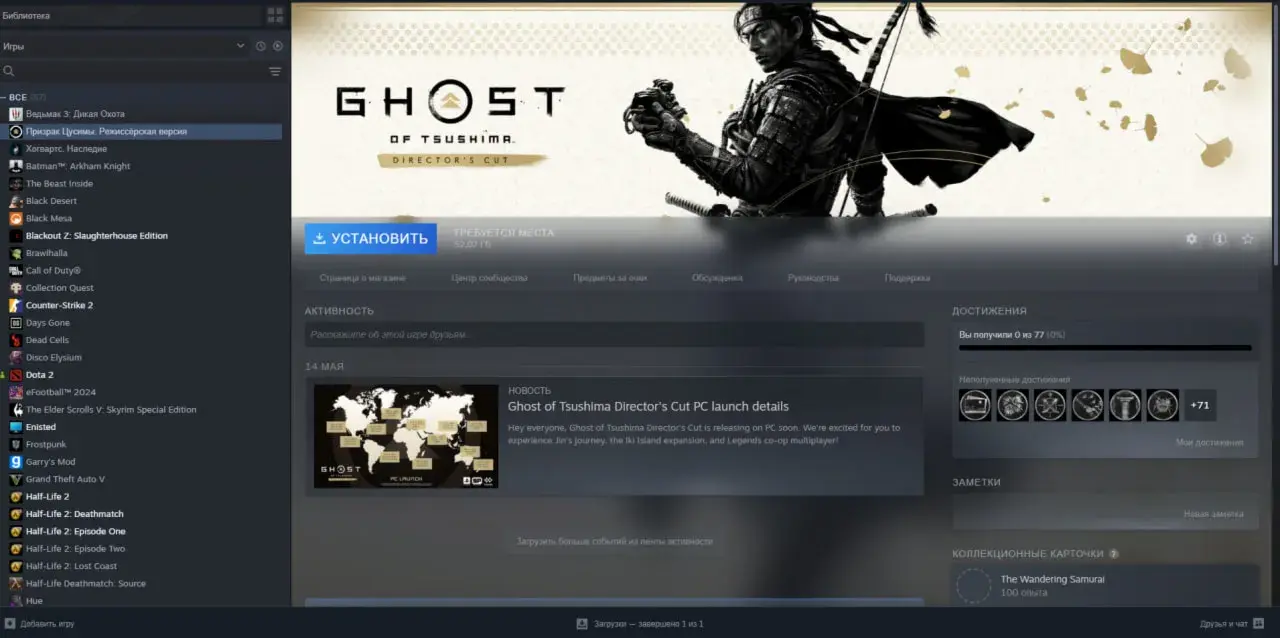Click the Dead Cells game icon
Image resolution: width=1280 pixels, height=638 pixels.
[16, 340]
